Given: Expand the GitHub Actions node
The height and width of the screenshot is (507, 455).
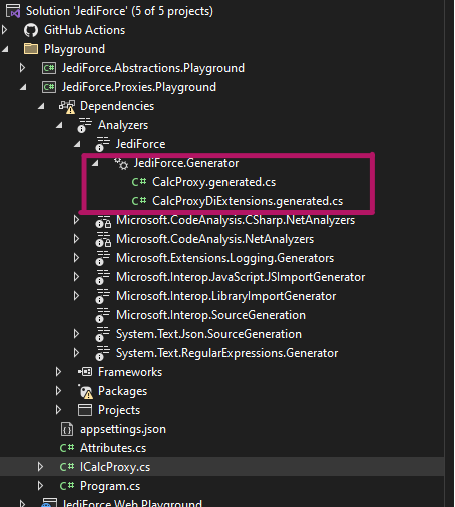Looking at the screenshot, I should 4,30.
